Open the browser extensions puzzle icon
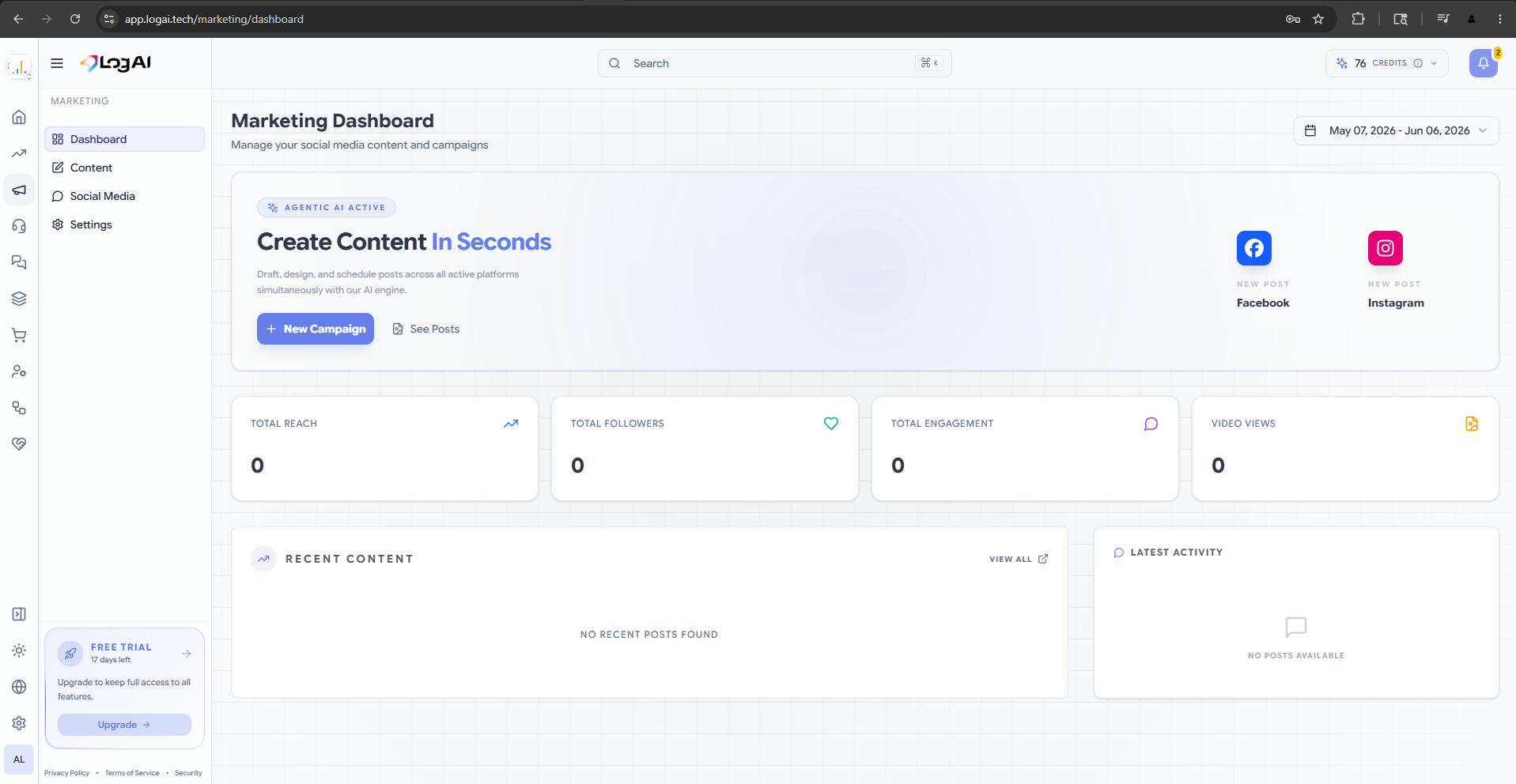 (x=1358, y=19)
